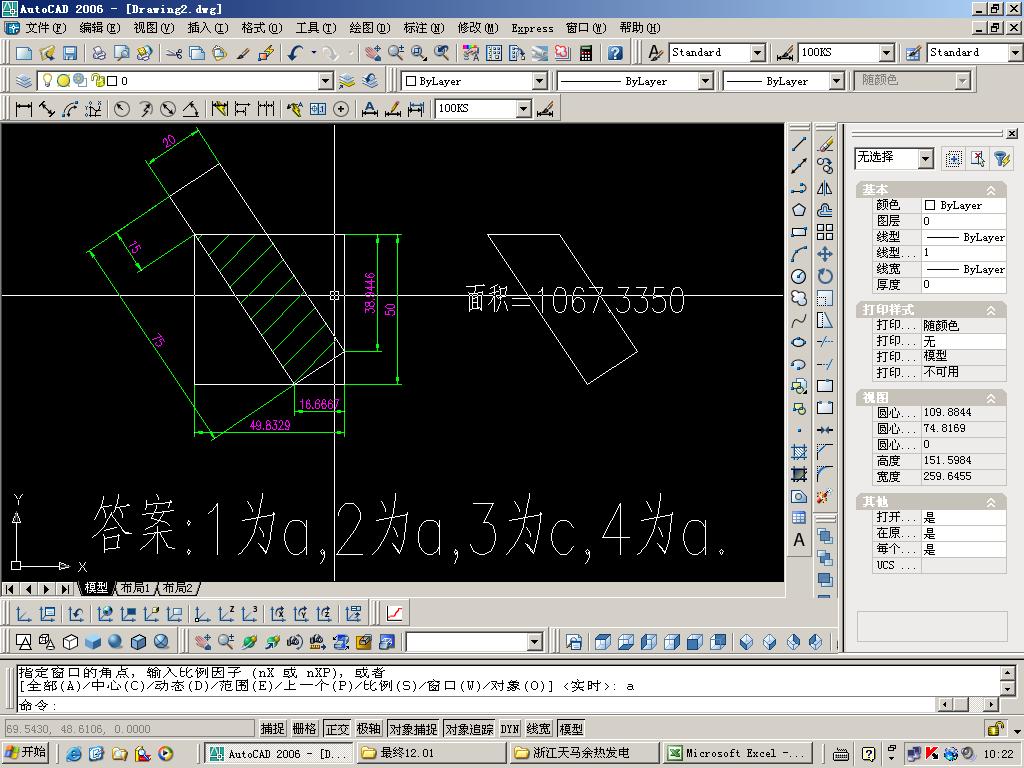Click last-tab navigation arrow beside layout tabs
This screenshot has height=768, width=1024.
point(65,588)
